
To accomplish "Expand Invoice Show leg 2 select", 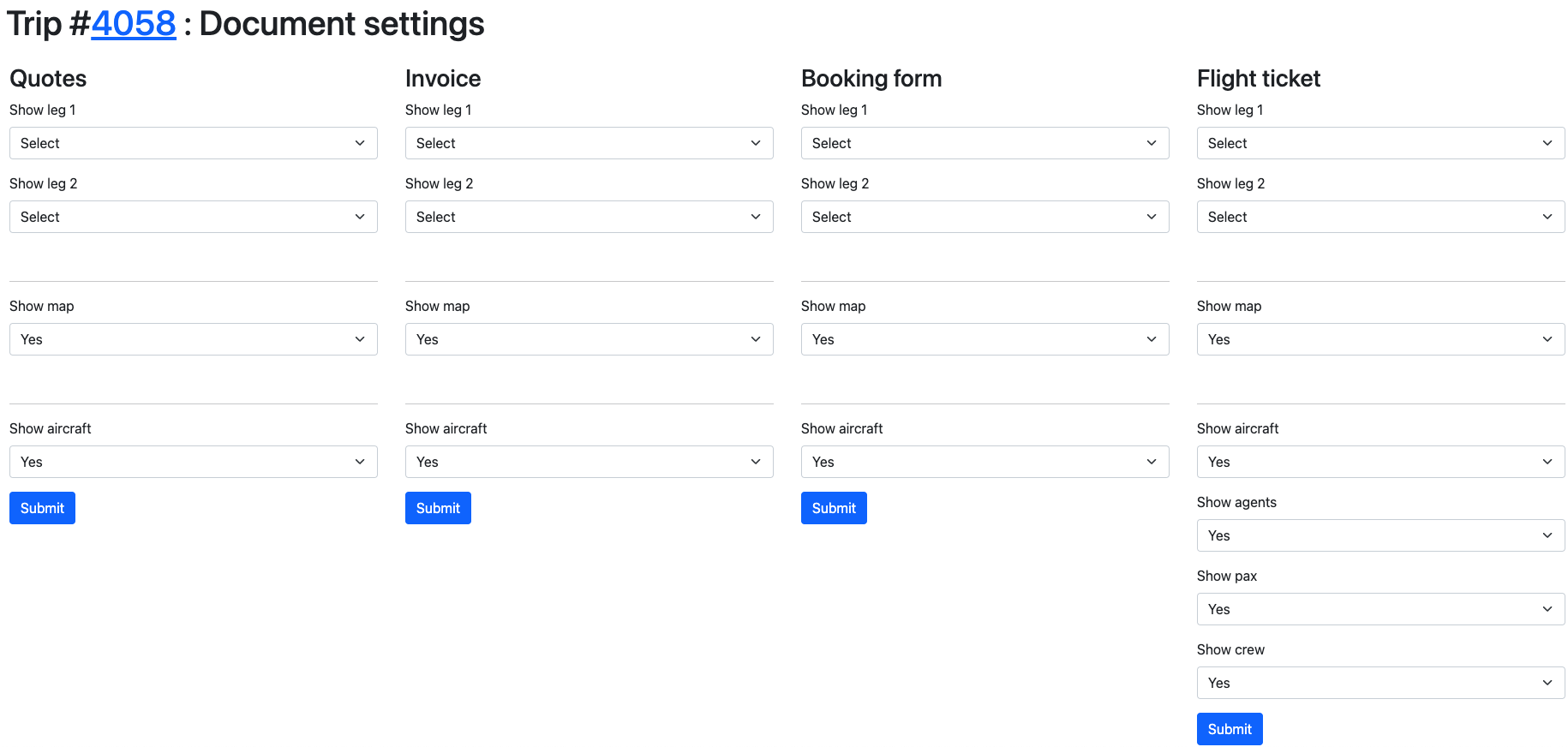I will (589, 217).
